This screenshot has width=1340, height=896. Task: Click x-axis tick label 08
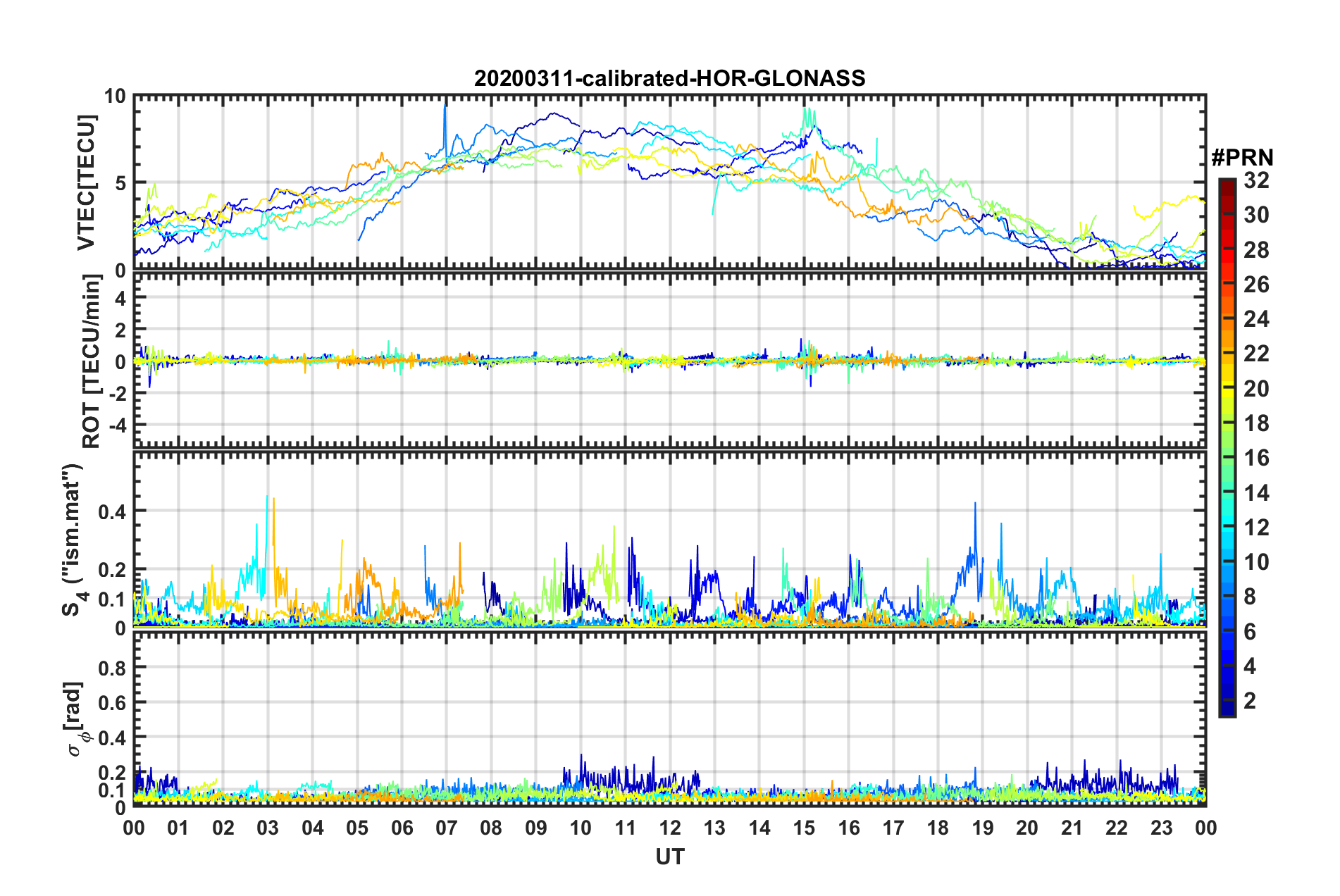491,828
